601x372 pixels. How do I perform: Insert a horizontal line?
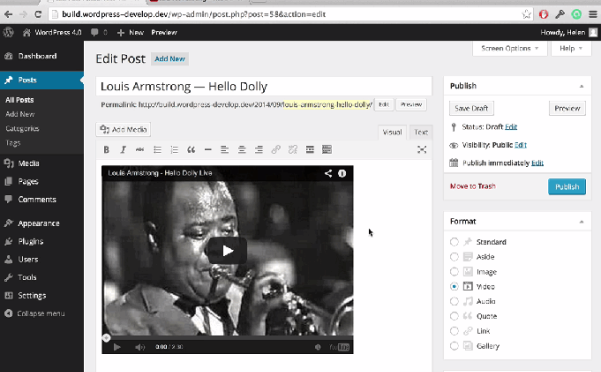(x=208, y=150)
